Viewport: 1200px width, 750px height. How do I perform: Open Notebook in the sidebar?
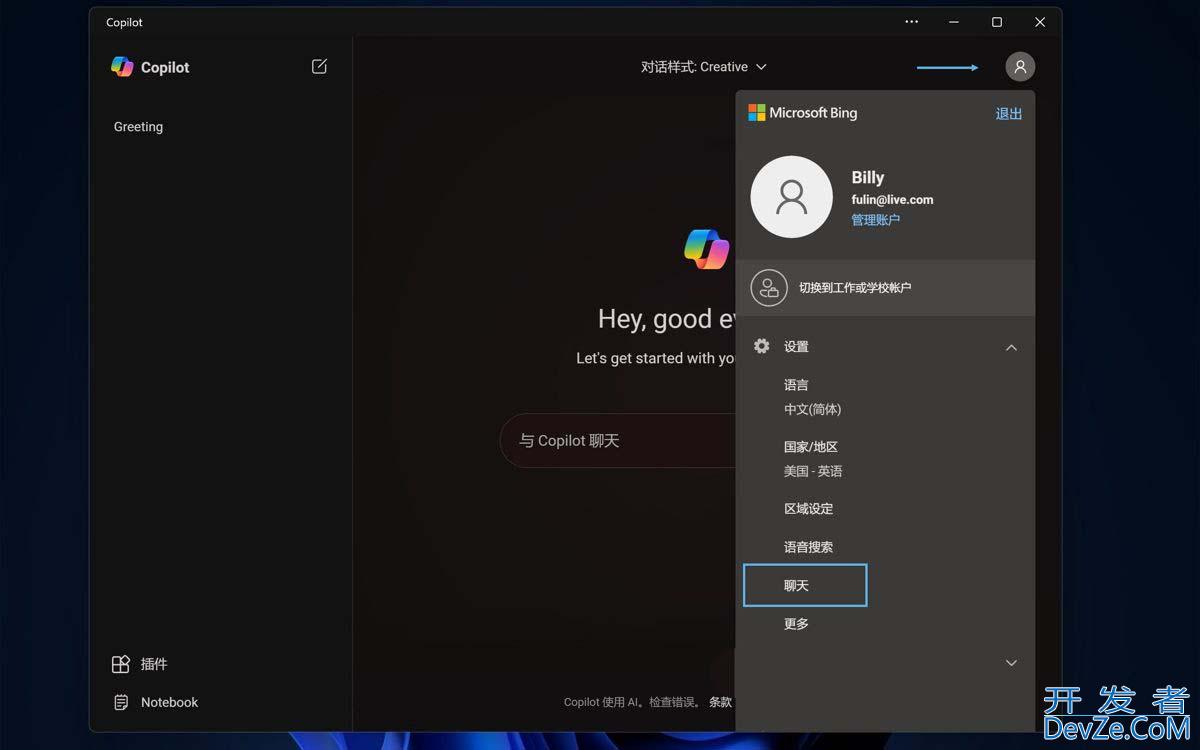170,702
